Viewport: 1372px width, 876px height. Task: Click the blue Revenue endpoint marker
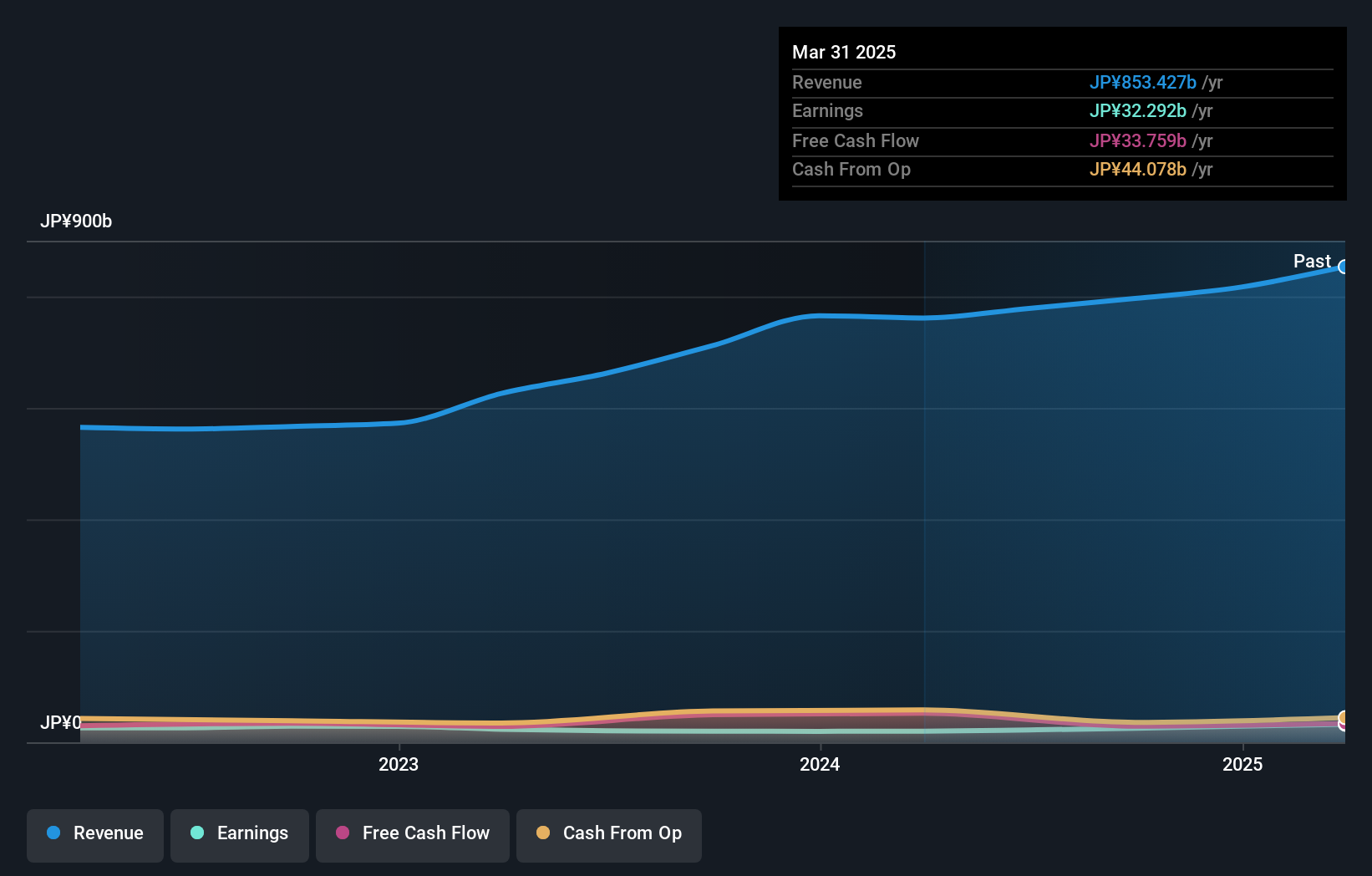(x=1344, y=267)
